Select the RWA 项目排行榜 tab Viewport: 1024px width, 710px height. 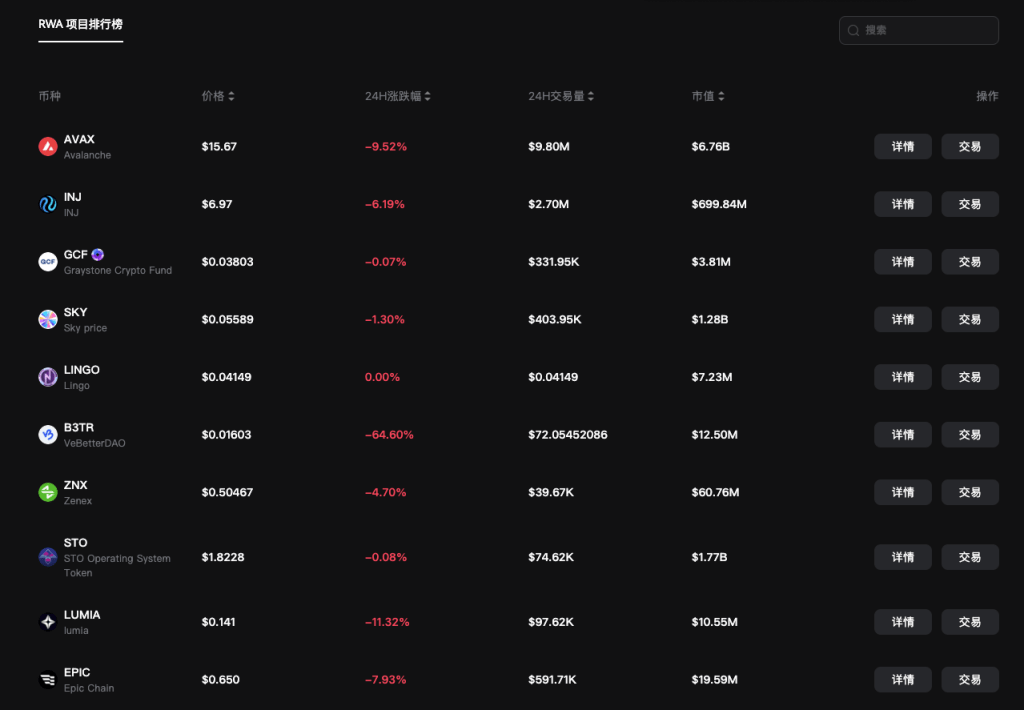pyautogui.click(x=80, y=24)
